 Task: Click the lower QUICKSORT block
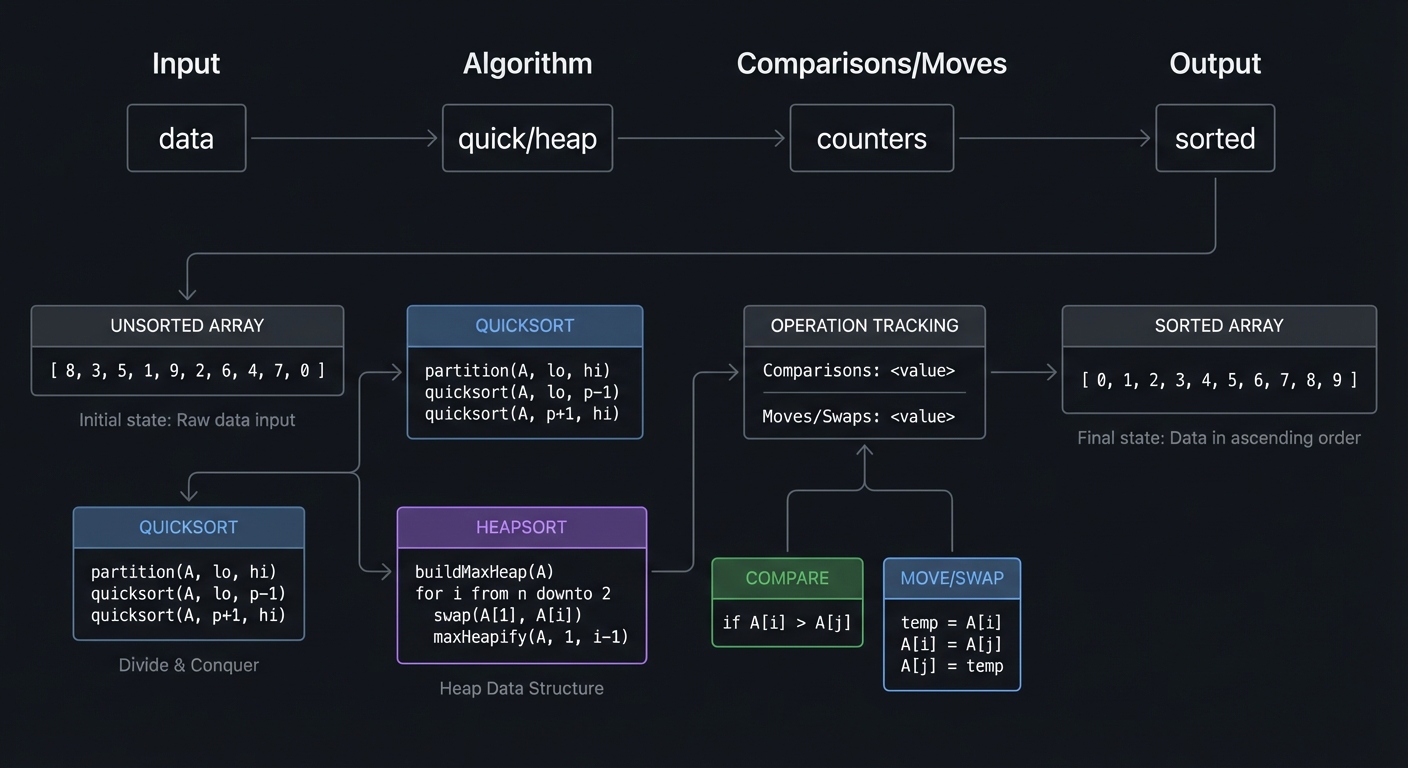(x=188, y=575)
